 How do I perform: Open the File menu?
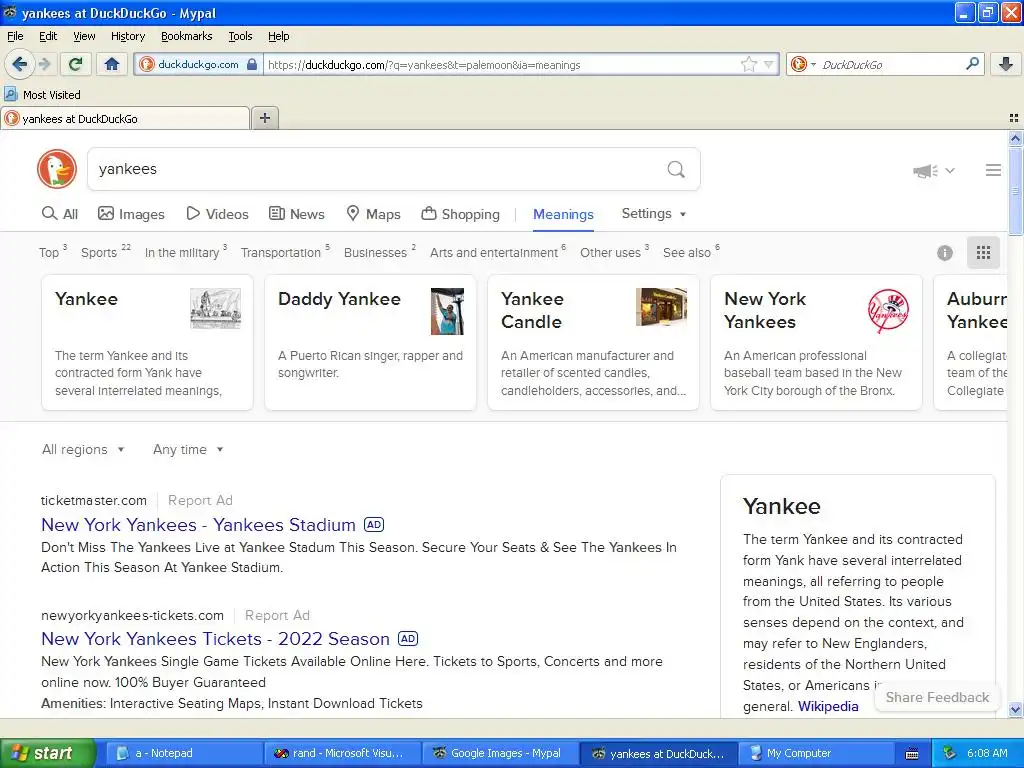(x=15, y=36)
